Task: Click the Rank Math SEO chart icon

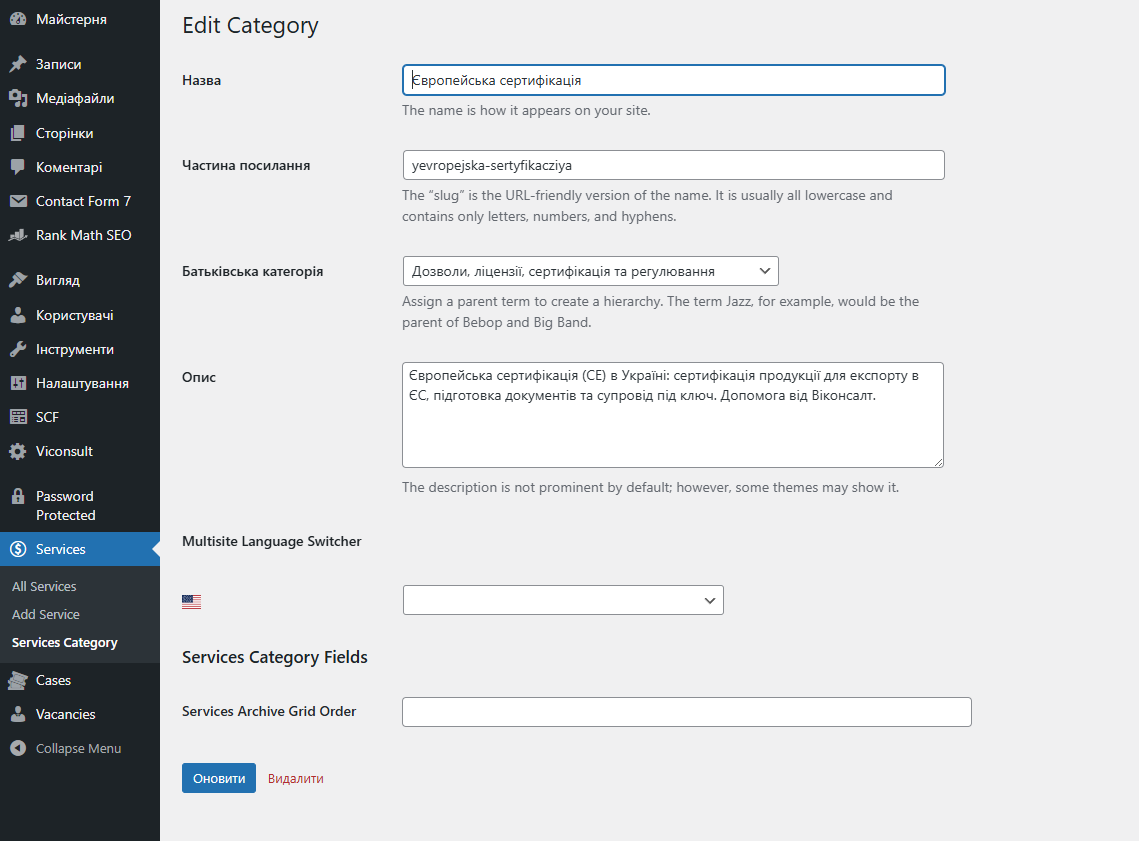Action: tap(18, 236)
